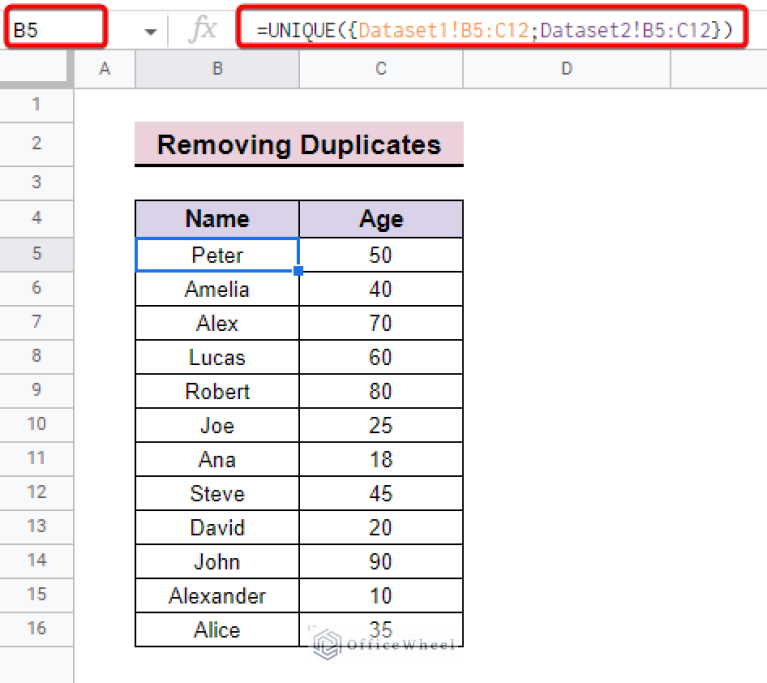The height and width of the screenshot is (683, 767).
Task: Select the Name header cell
Action: pos(217,219)
